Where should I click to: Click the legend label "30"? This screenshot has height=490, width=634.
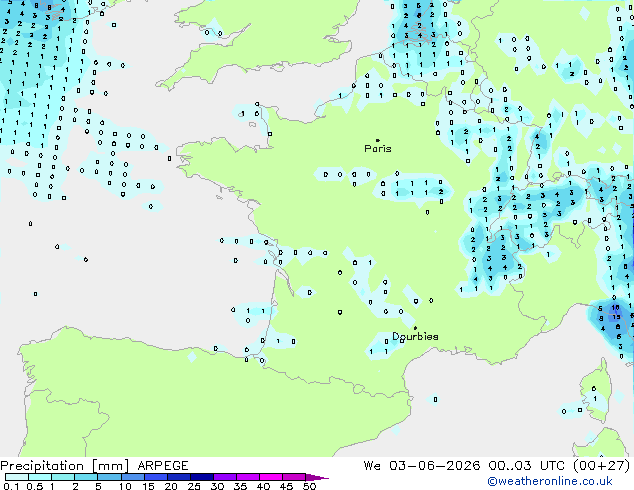click(x=217, y=486)
